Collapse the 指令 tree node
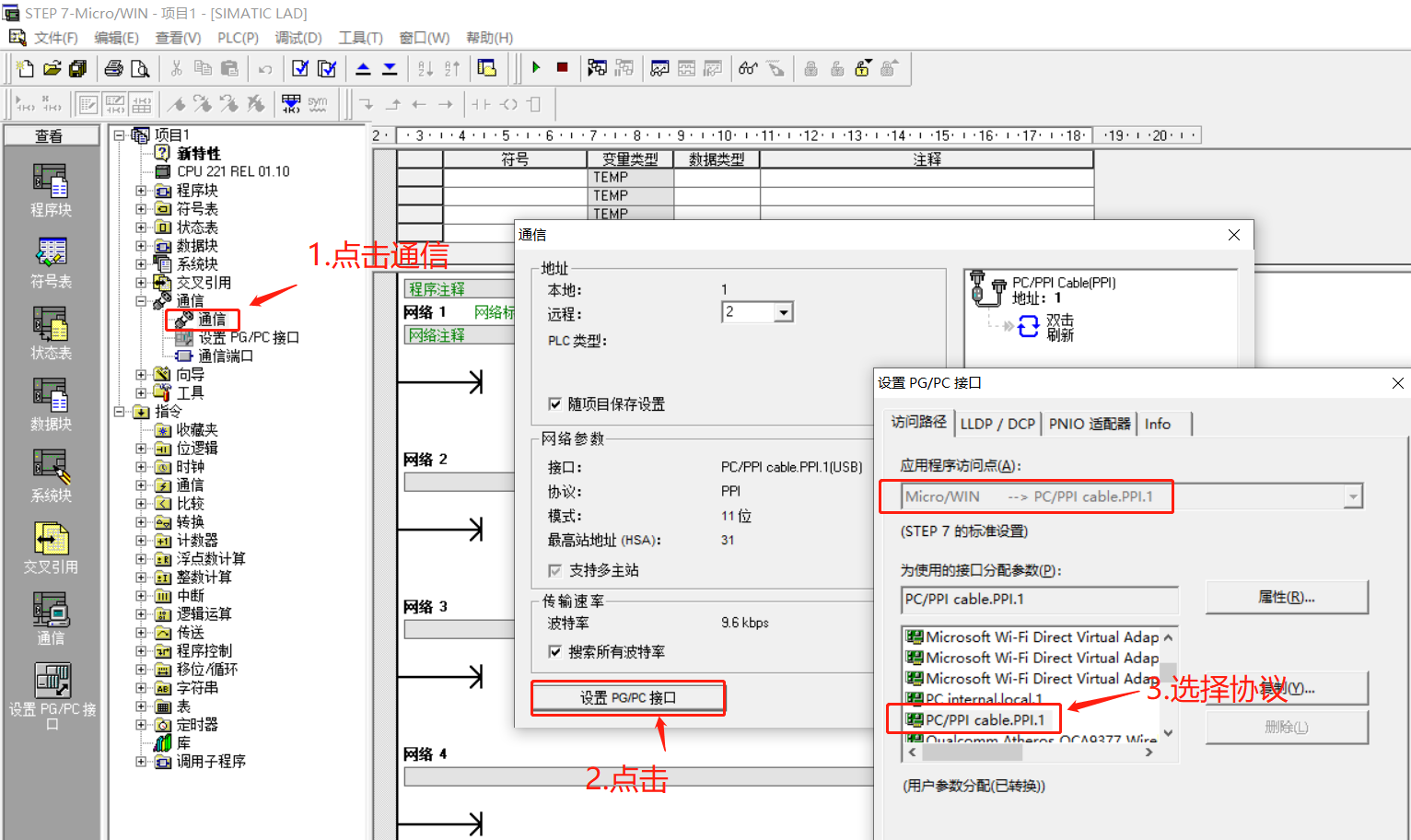Image resolution: width=1411 pixels, height=840 pixels. [119, 412]
